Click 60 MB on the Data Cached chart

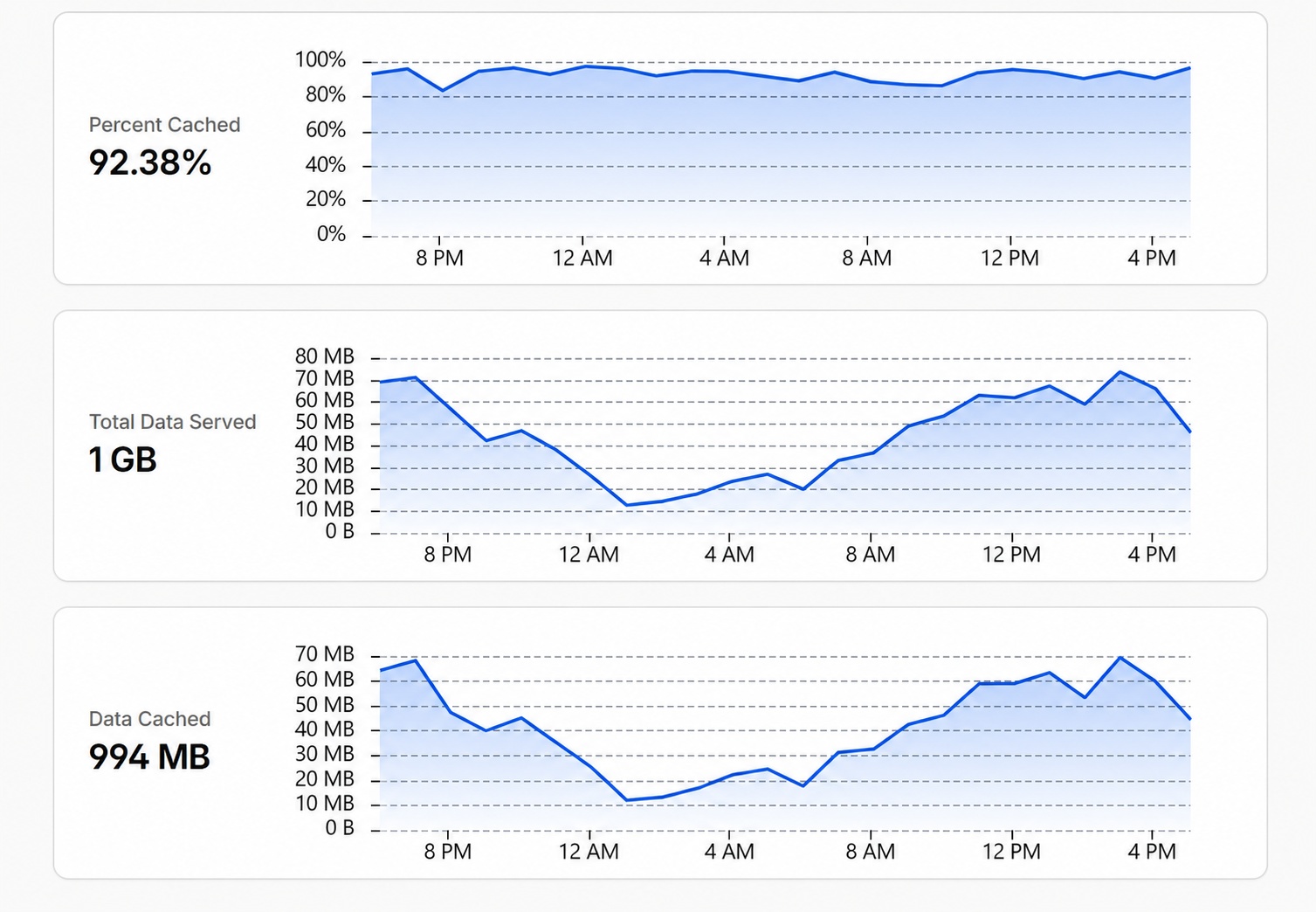click(325, 680)
